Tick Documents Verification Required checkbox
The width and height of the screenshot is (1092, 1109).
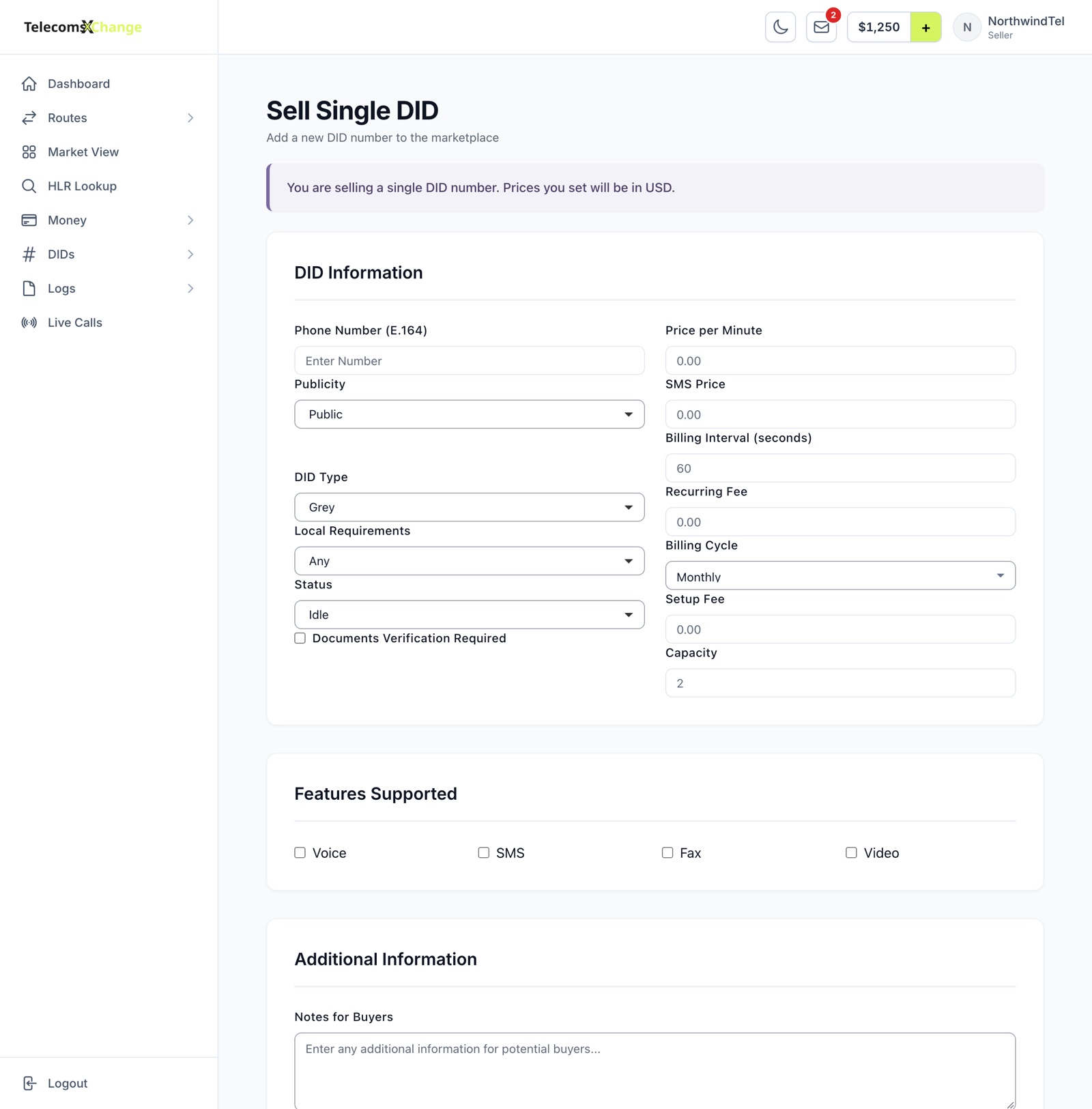(300, 638)
